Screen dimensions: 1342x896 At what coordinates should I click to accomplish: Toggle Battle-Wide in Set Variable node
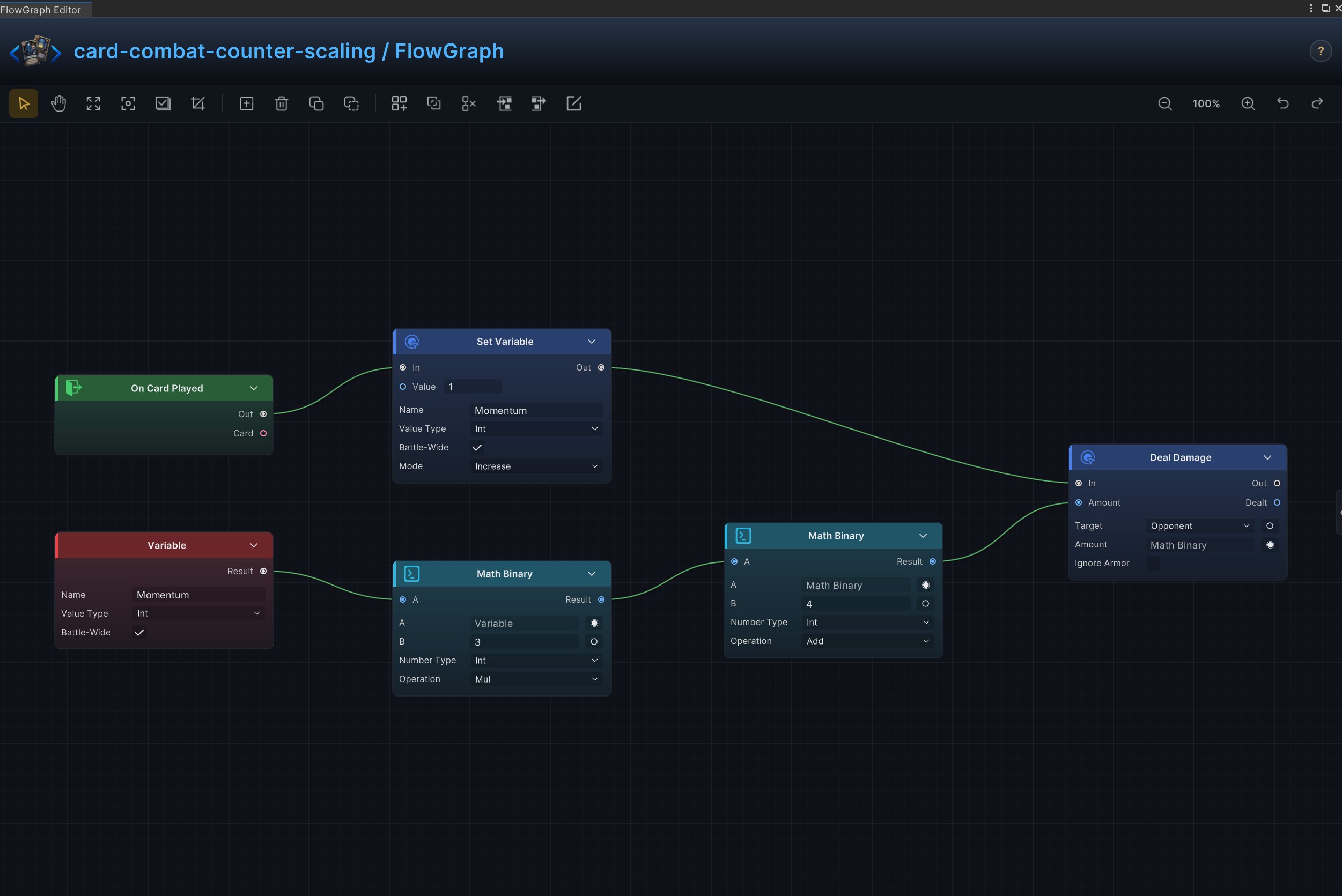477,447
